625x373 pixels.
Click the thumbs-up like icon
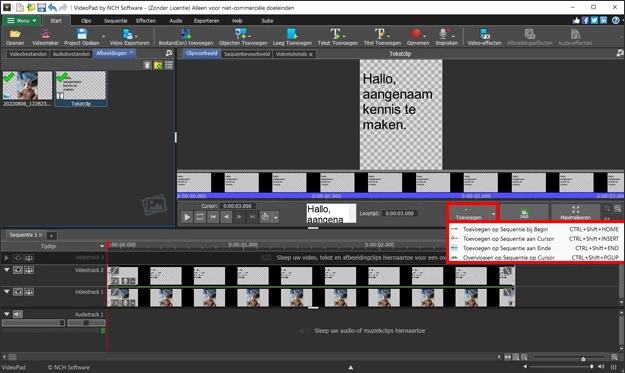click(576, 20)
